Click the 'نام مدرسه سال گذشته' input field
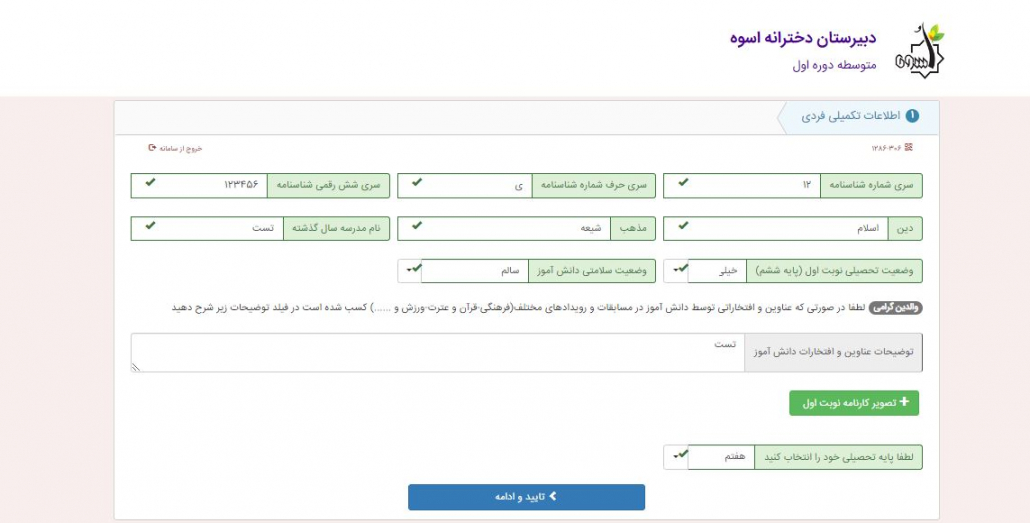This screenshot has width=1030, height=523. pos(207,228)
